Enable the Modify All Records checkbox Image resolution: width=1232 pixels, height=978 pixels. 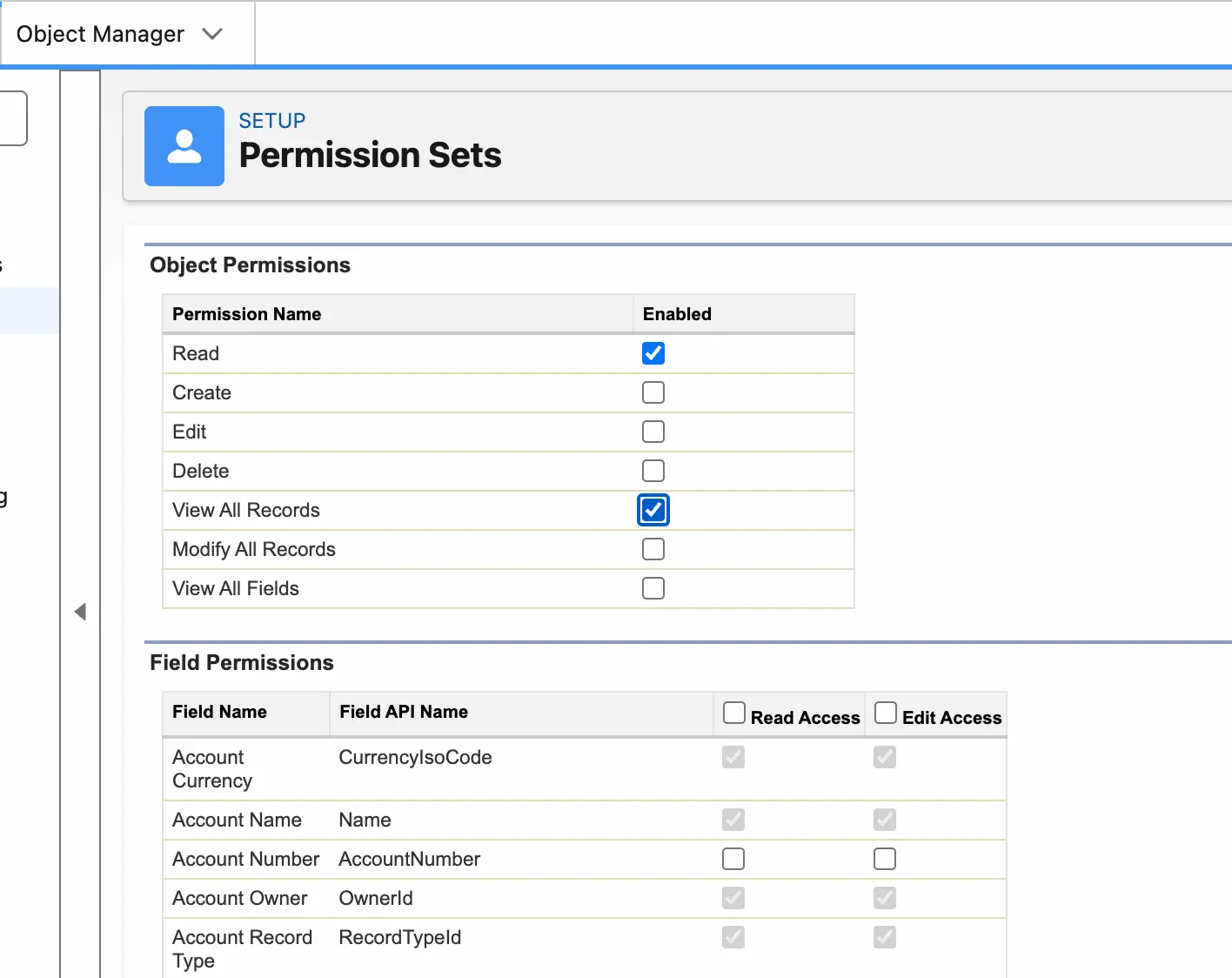click(x=653, y=549)
